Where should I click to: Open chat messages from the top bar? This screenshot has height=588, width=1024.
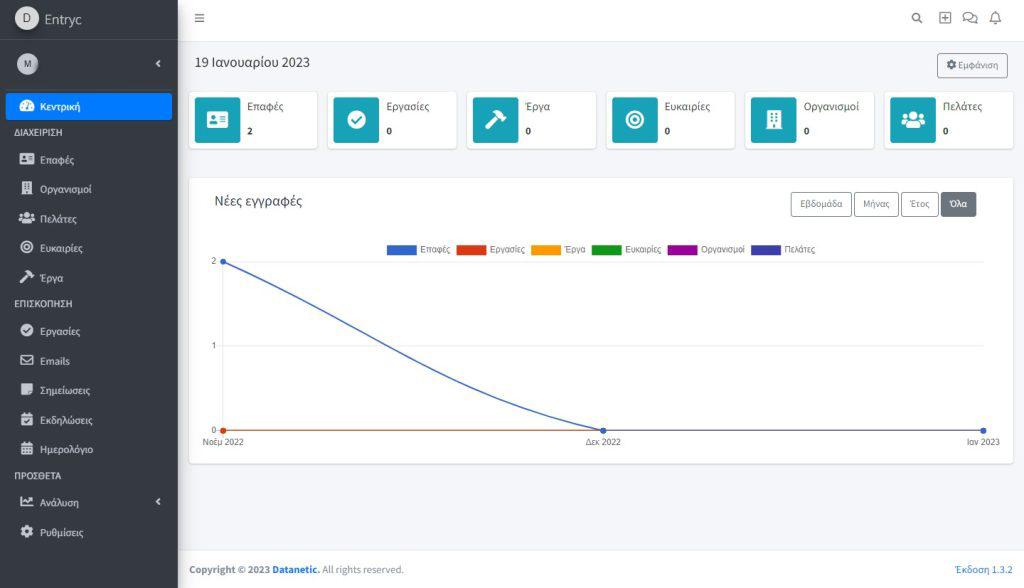click(x=969, y=17)
